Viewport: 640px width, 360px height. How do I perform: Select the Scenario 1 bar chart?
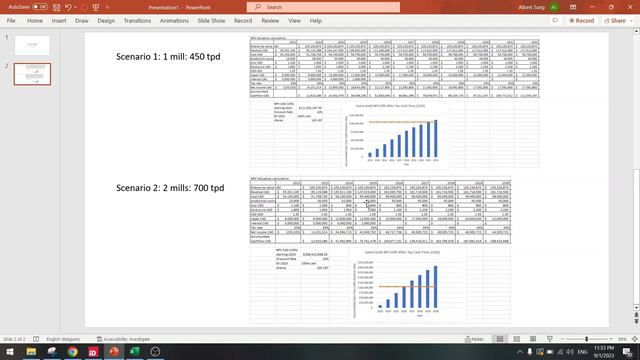396,135
